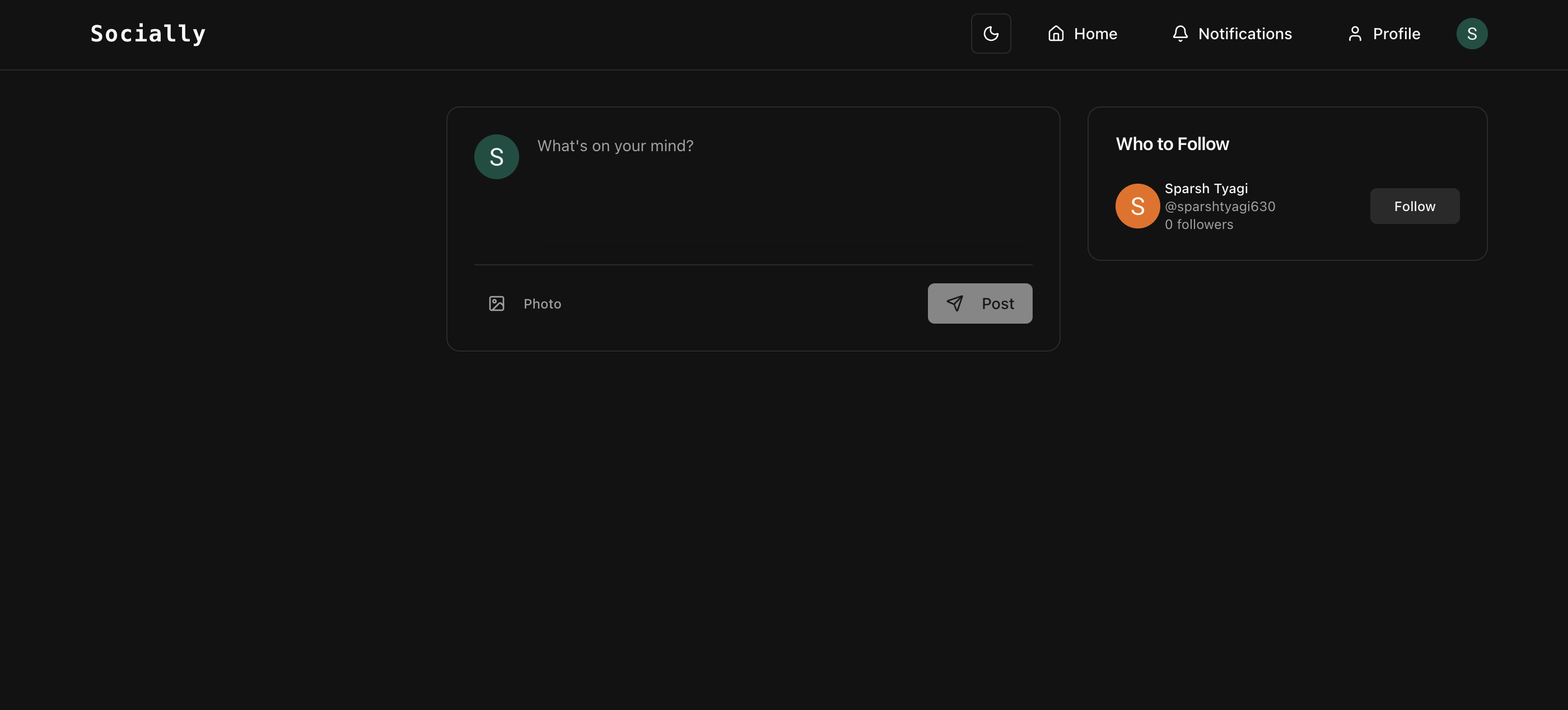Open Sparsh Tyagi's name link
Image resolution: width=1568 pixels, height=710 pixels.
(x=1206, y=188)
